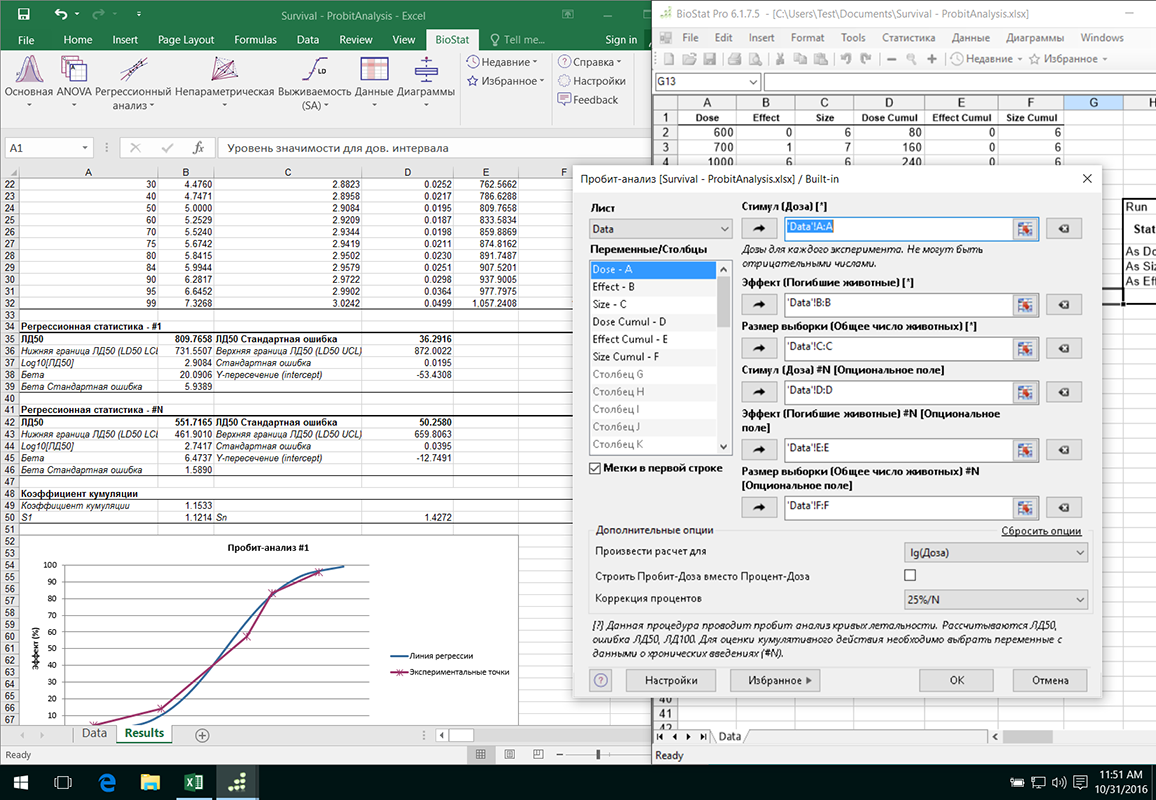Viewport: 1156px width, 800px height.
Task: Click Undo in Excel quick access toolbar
Action: [60, 14]
